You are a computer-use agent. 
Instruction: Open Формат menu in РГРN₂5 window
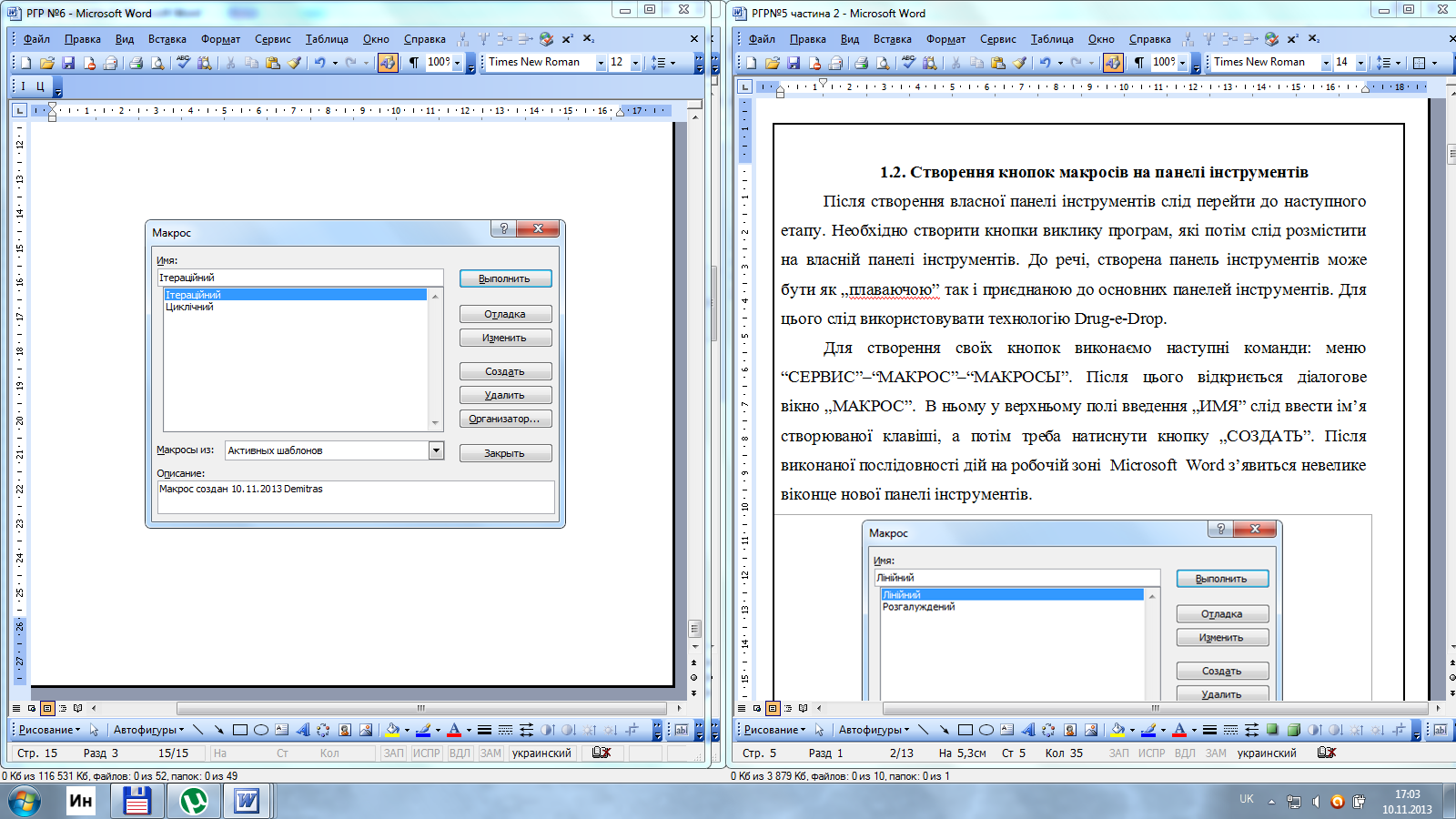tap(946, 39)
